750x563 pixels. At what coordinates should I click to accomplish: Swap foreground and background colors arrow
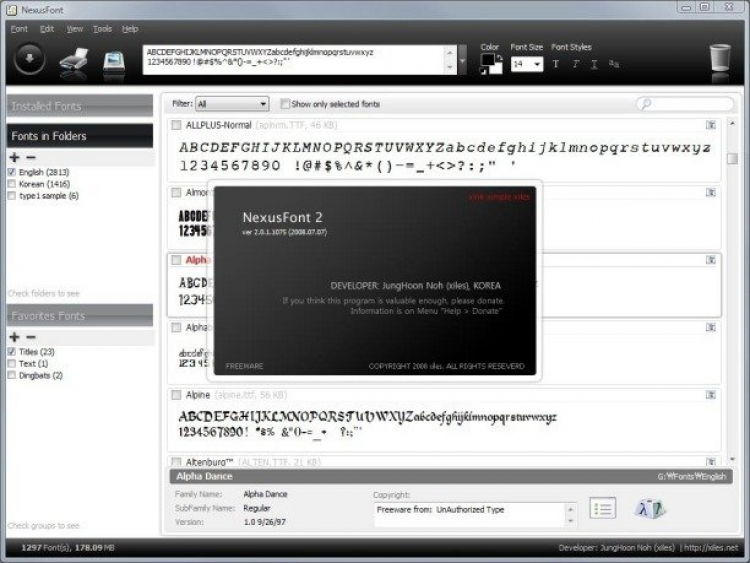coord(499,57)
